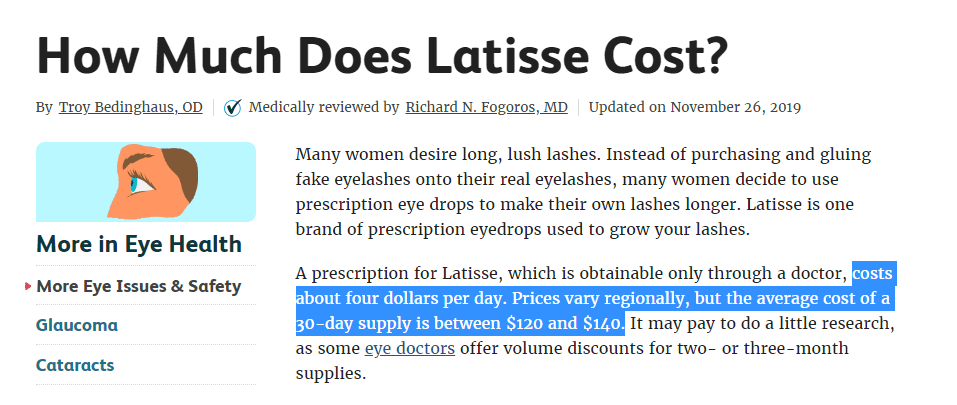
Task: Click the Medically reviewed by label text
Action: 323,108
